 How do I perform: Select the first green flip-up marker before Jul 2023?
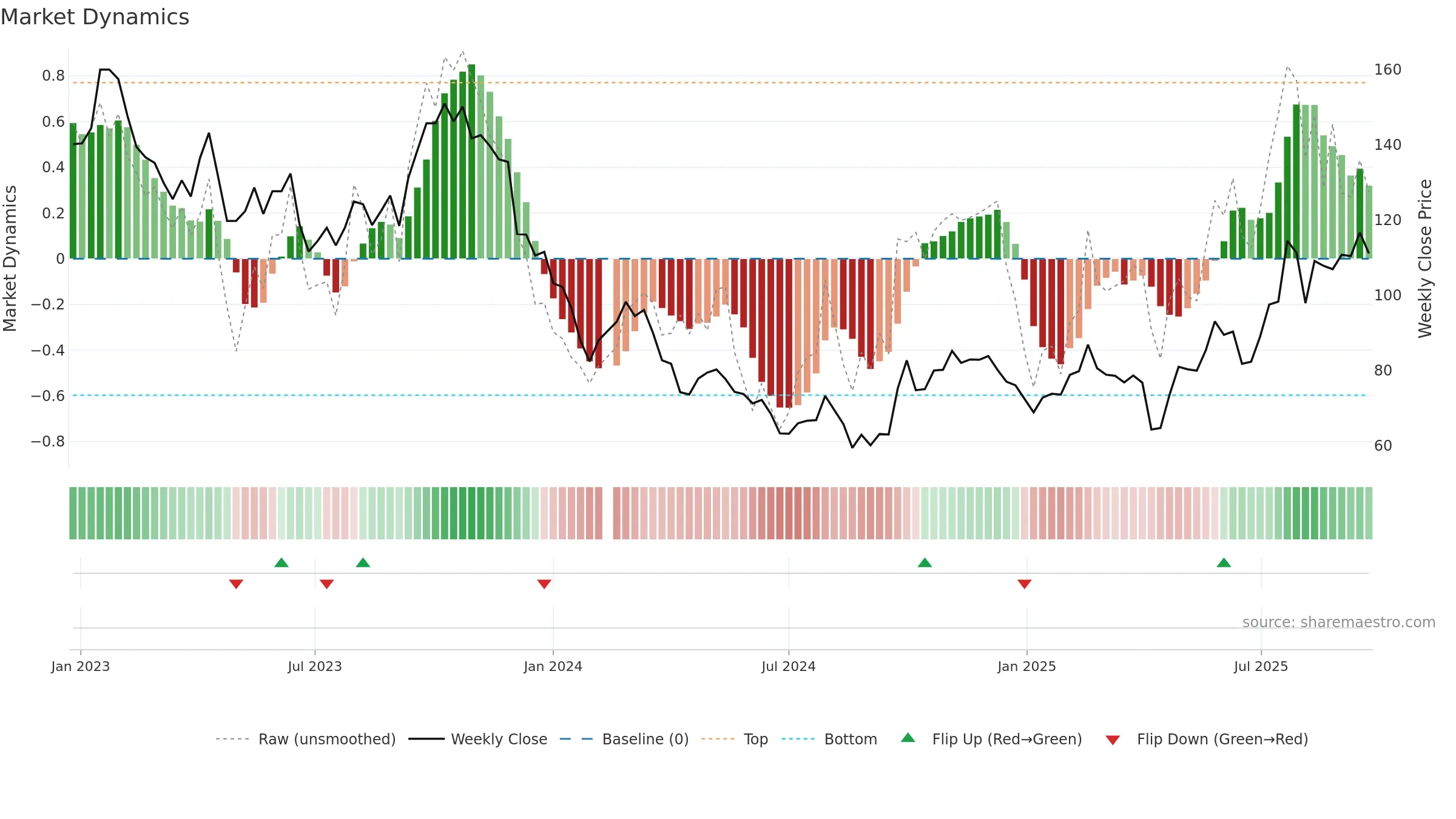pyautogui.click(x=281, y=562)
